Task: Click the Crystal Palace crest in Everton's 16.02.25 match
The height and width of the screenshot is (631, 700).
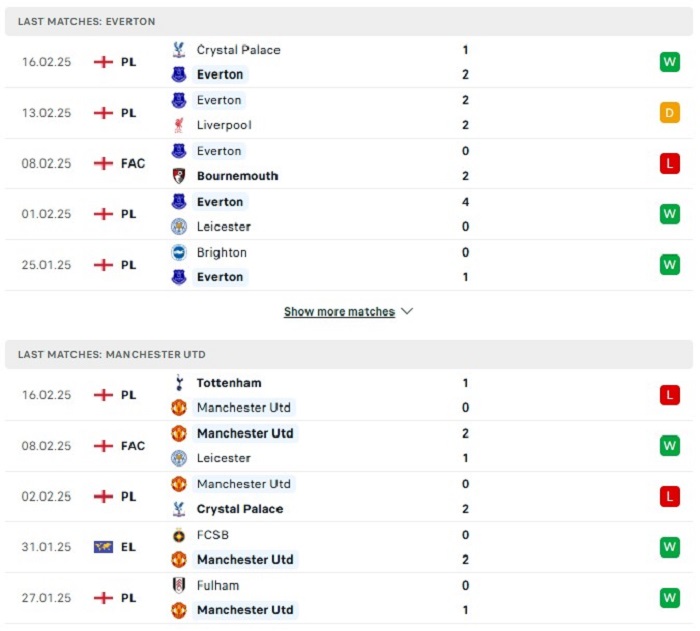Action: (179, 50)
